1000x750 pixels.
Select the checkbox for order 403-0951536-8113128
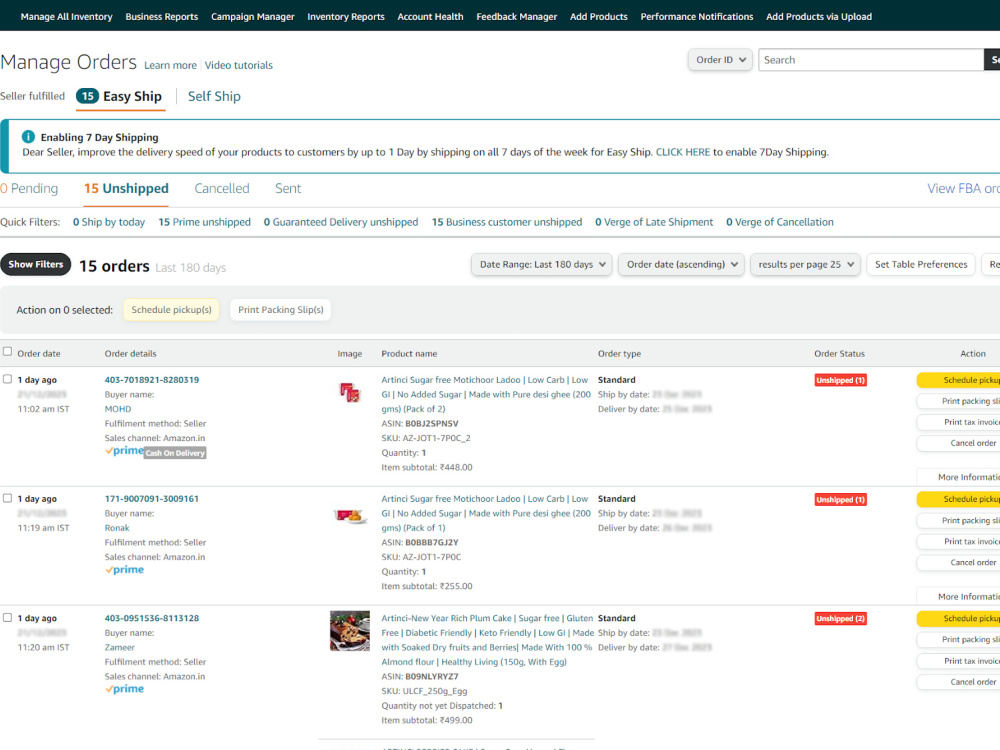point(8,617)
